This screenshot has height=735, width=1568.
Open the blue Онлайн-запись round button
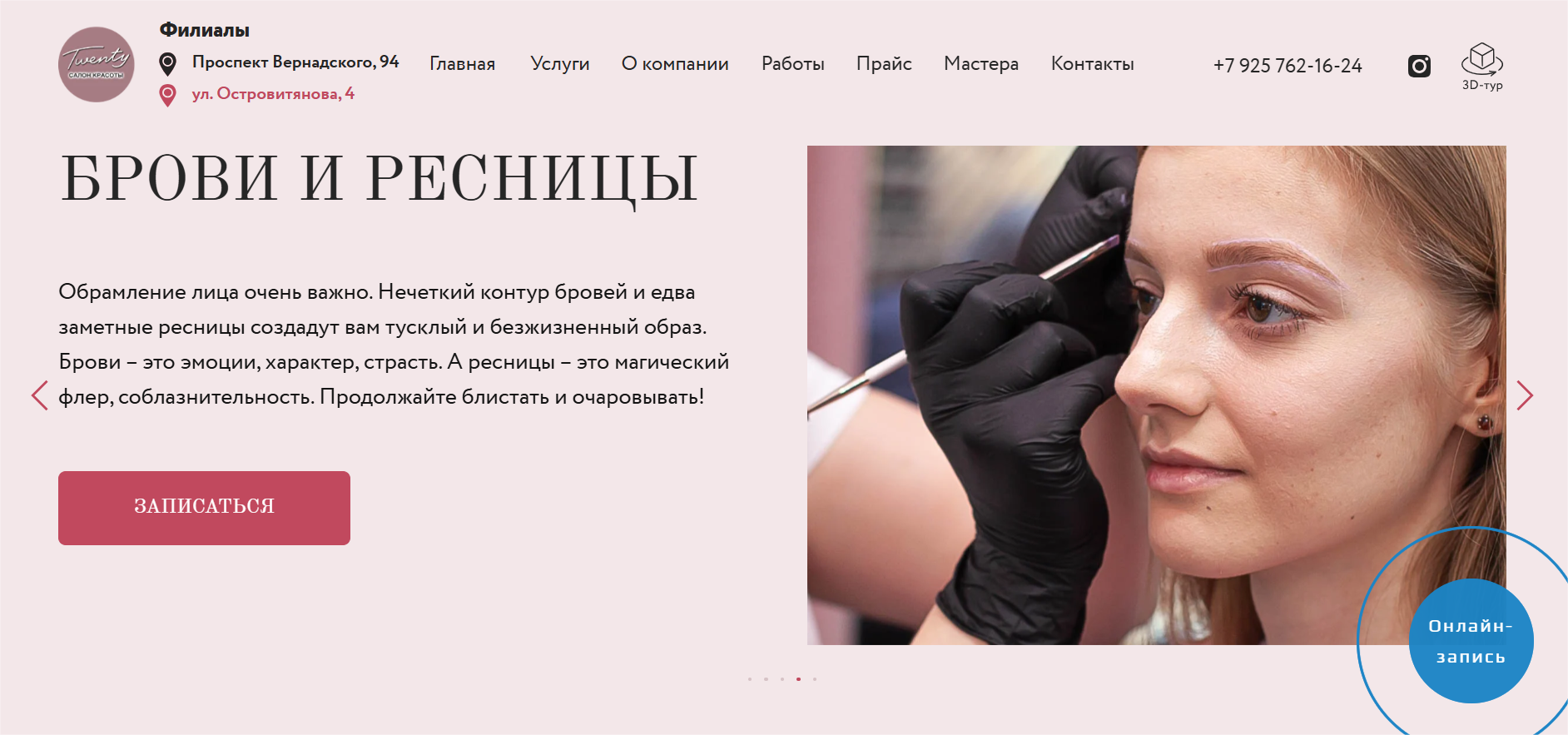click(1471, 641)
